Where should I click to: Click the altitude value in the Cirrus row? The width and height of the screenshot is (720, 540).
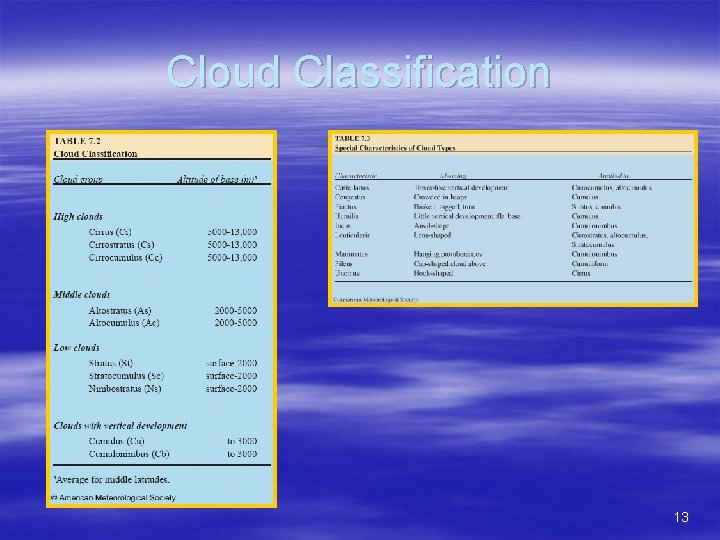[232, 232]
